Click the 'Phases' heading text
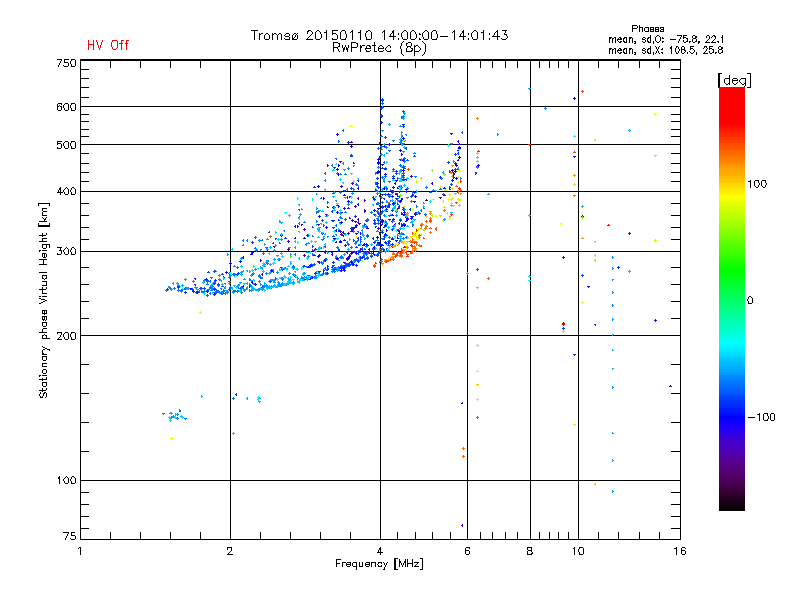Screen dimensions: 800x600 (647, 29)
